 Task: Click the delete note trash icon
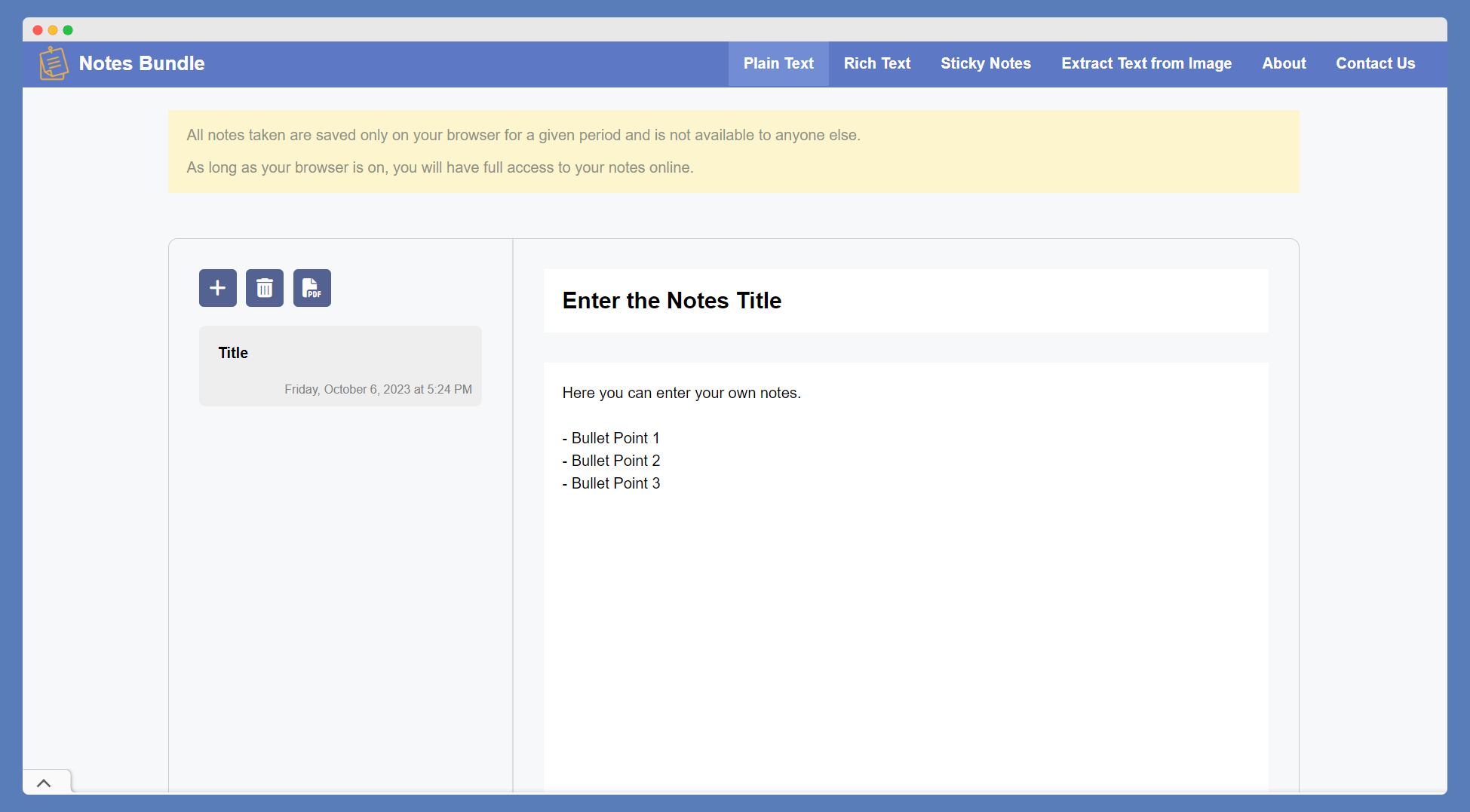pos(264,287)
